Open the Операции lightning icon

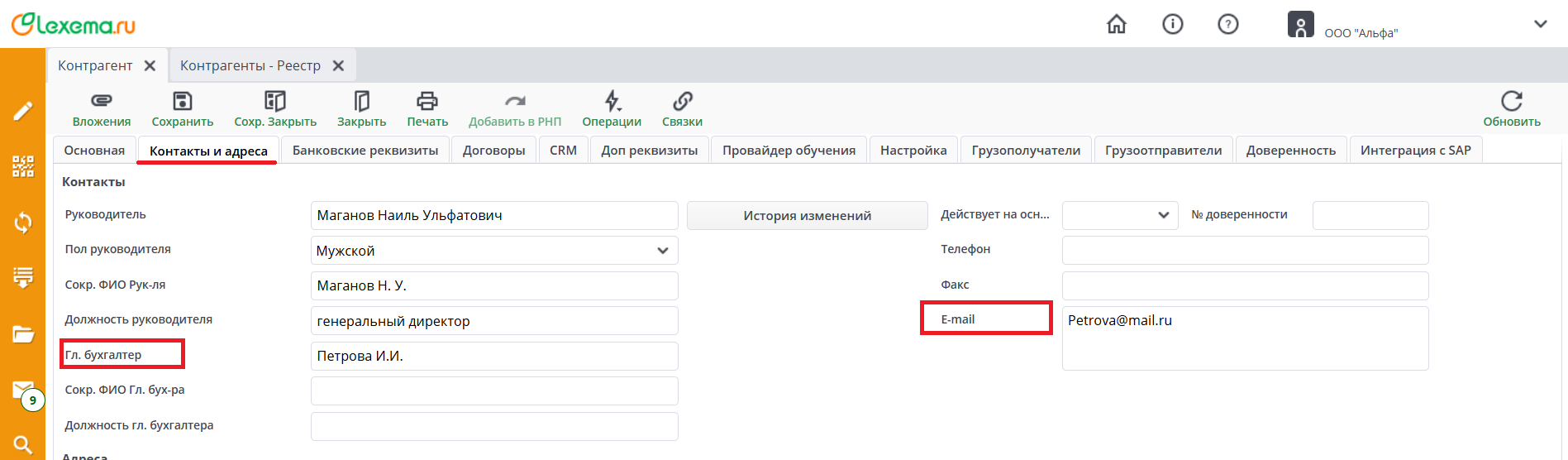tap(612, 101)
